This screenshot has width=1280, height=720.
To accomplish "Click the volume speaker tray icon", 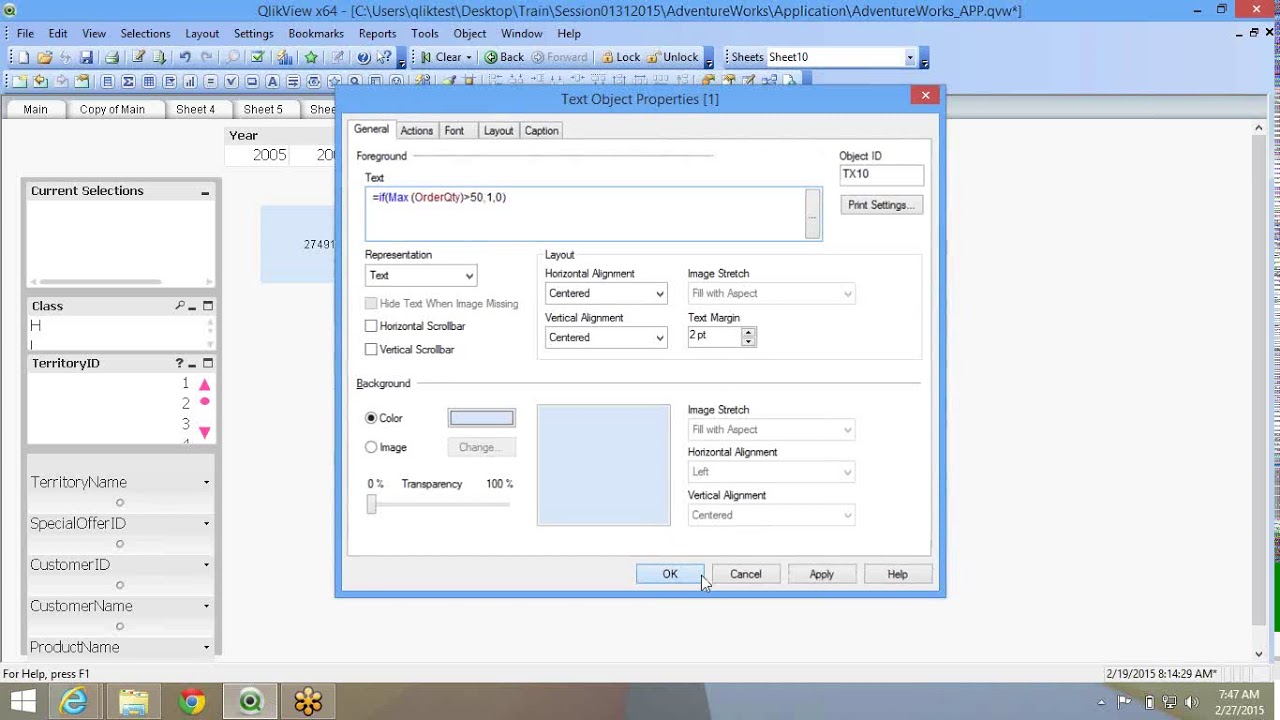I will coord(1191,702).
